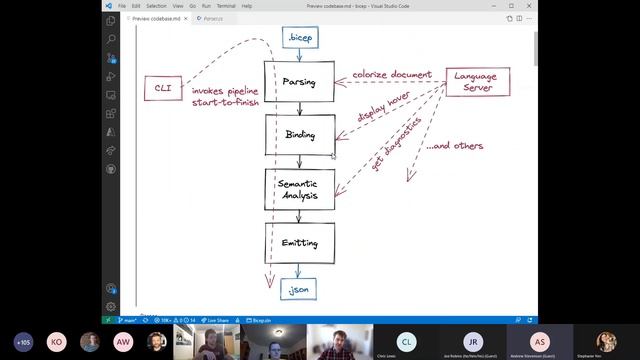Viewport: 640px width, 360px height.
Task: Select the KO participant avatar
Action: [x=56, y=342]
